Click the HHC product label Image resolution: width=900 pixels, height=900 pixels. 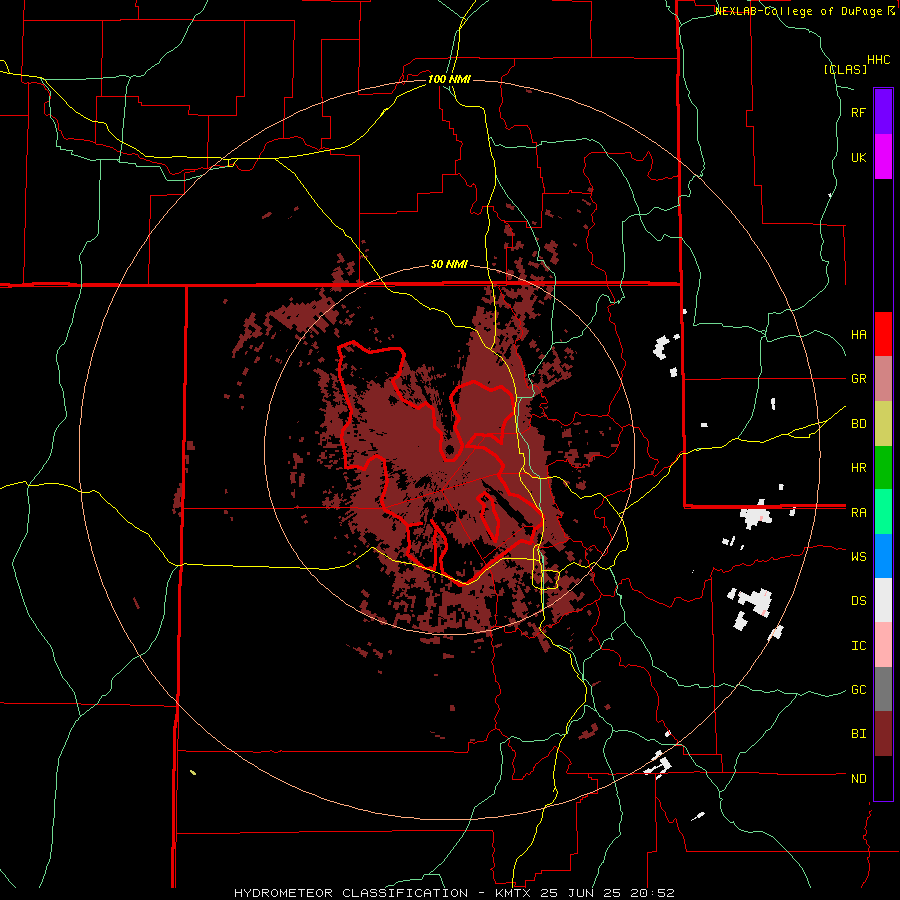(879, 60)
